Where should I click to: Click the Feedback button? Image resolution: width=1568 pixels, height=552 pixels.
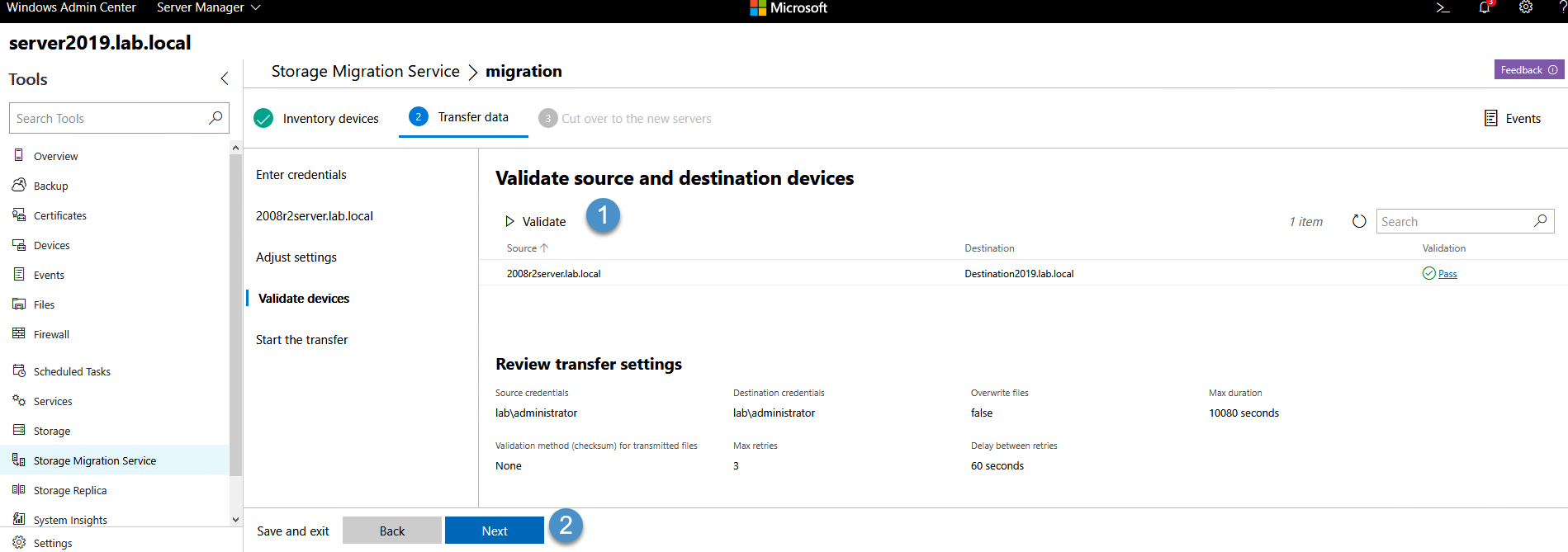1529,69
